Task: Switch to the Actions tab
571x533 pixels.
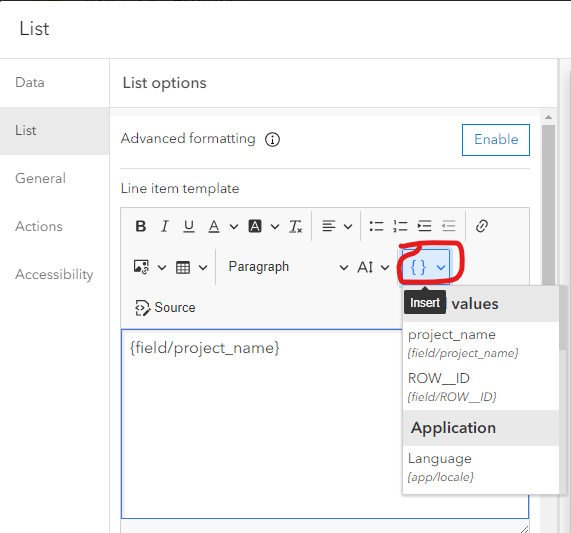Action: [39, 226]
